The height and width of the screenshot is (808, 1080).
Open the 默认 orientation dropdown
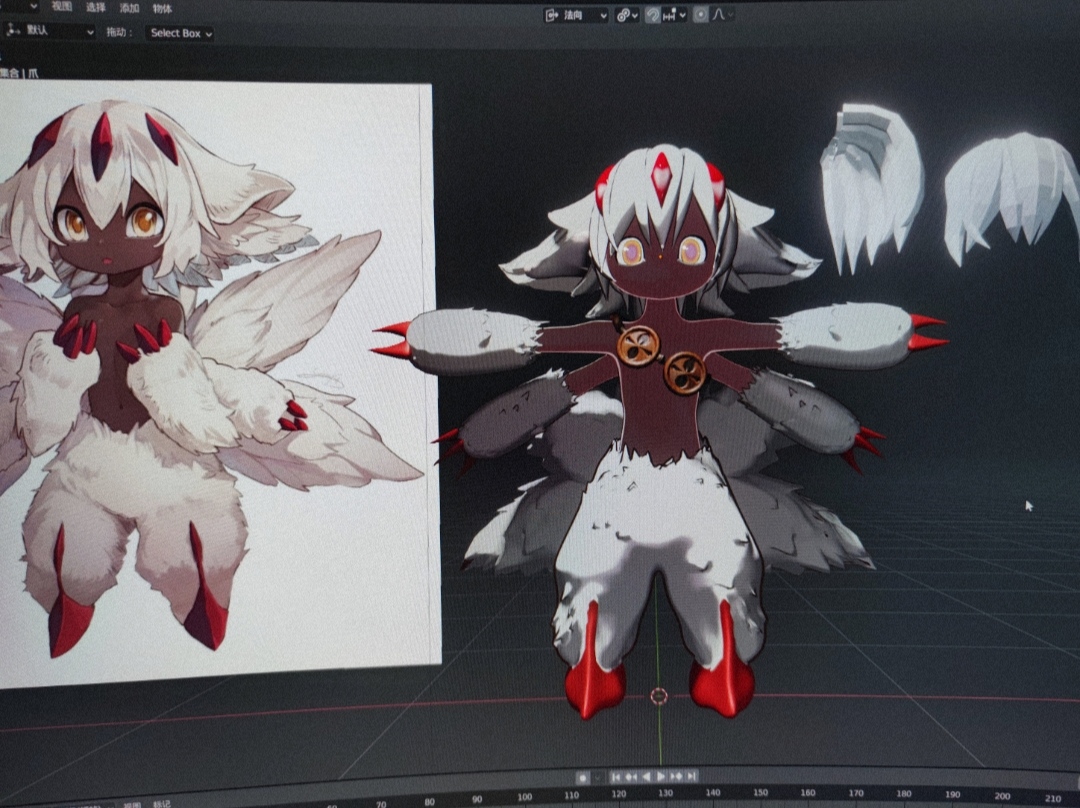pyautogui.click(x=50, y=31)
